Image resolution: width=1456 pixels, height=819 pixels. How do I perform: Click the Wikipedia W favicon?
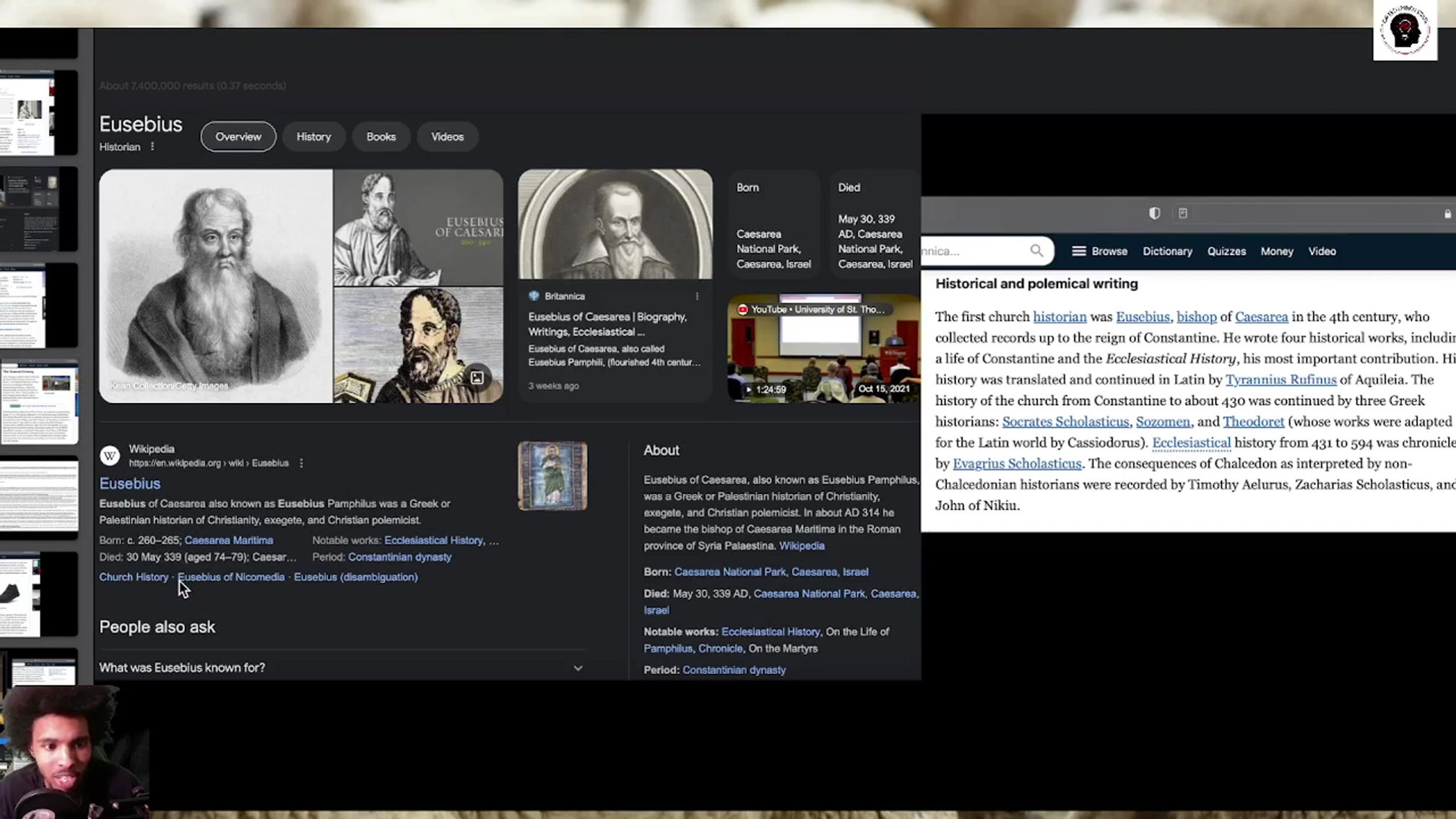click(x=110, y=456)
